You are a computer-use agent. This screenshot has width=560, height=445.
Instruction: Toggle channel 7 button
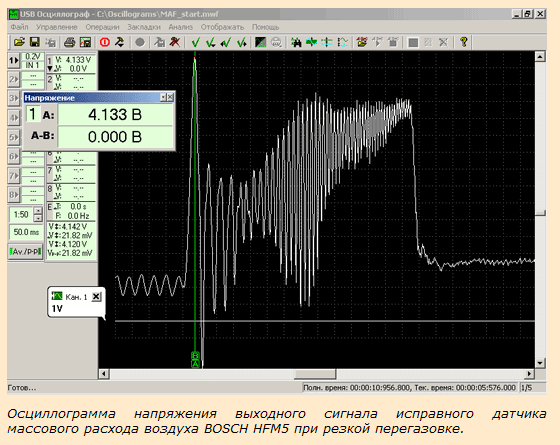pos(14,175)
